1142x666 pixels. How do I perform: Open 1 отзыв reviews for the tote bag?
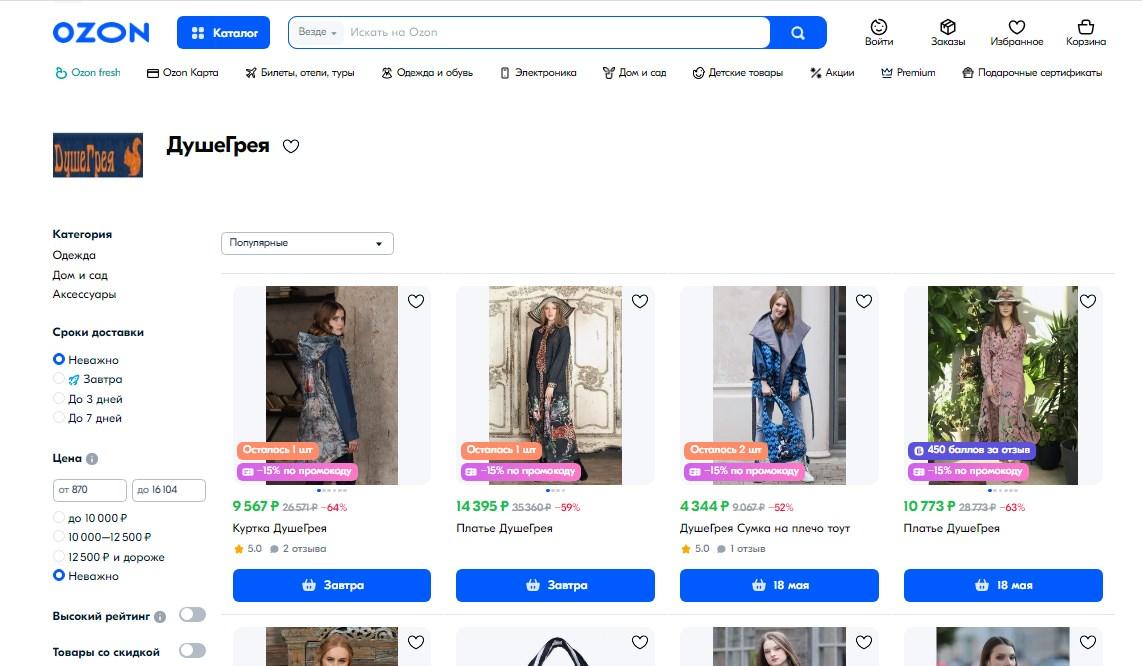pos(741,549)
